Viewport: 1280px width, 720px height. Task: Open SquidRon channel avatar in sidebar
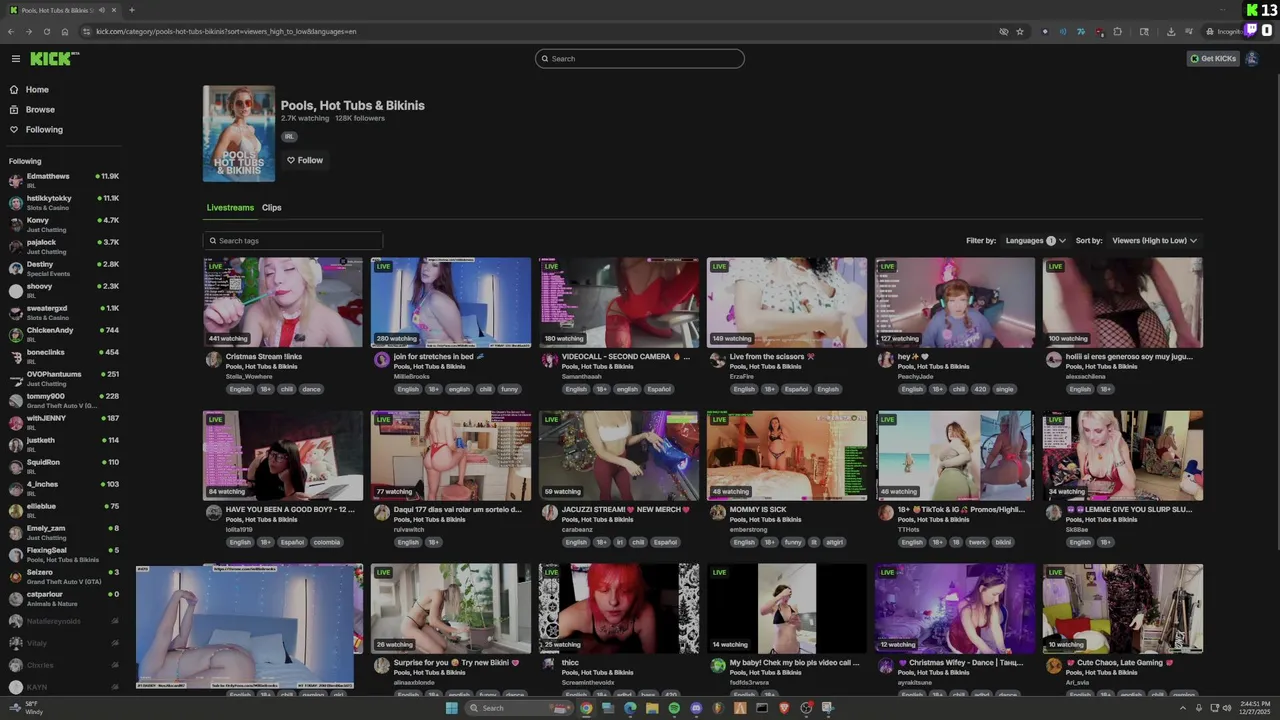click(15, 466)
